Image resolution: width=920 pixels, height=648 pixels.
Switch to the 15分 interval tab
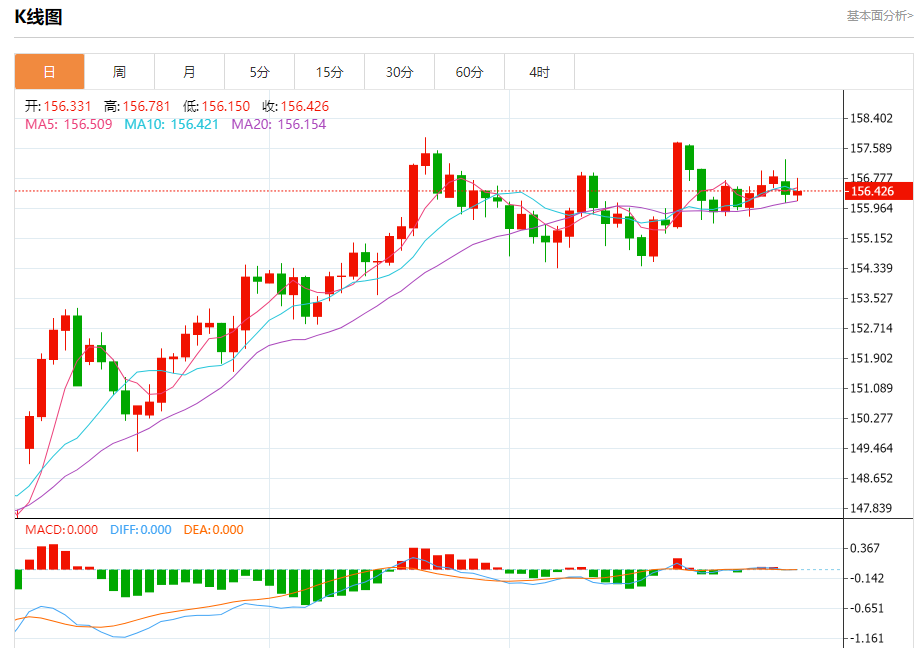(330, 72)
